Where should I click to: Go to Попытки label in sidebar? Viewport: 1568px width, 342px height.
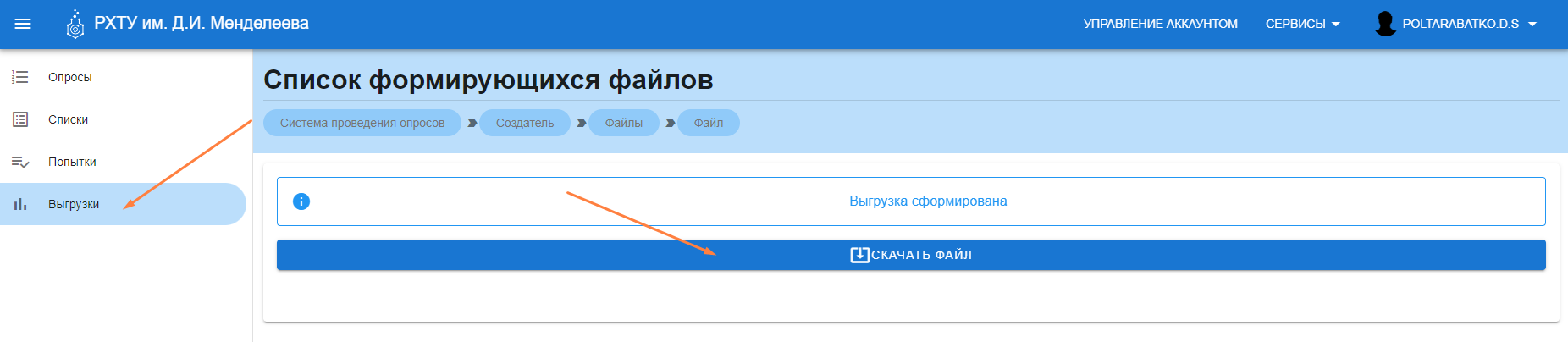pyautogui.click(x=72, y=162)
